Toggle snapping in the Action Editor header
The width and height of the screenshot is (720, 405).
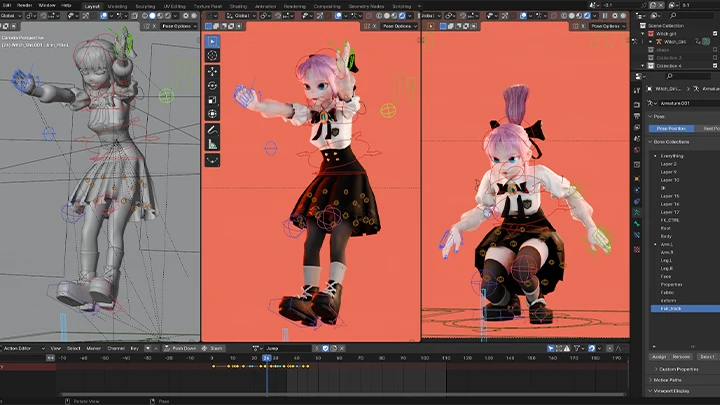tap(592, 349)
